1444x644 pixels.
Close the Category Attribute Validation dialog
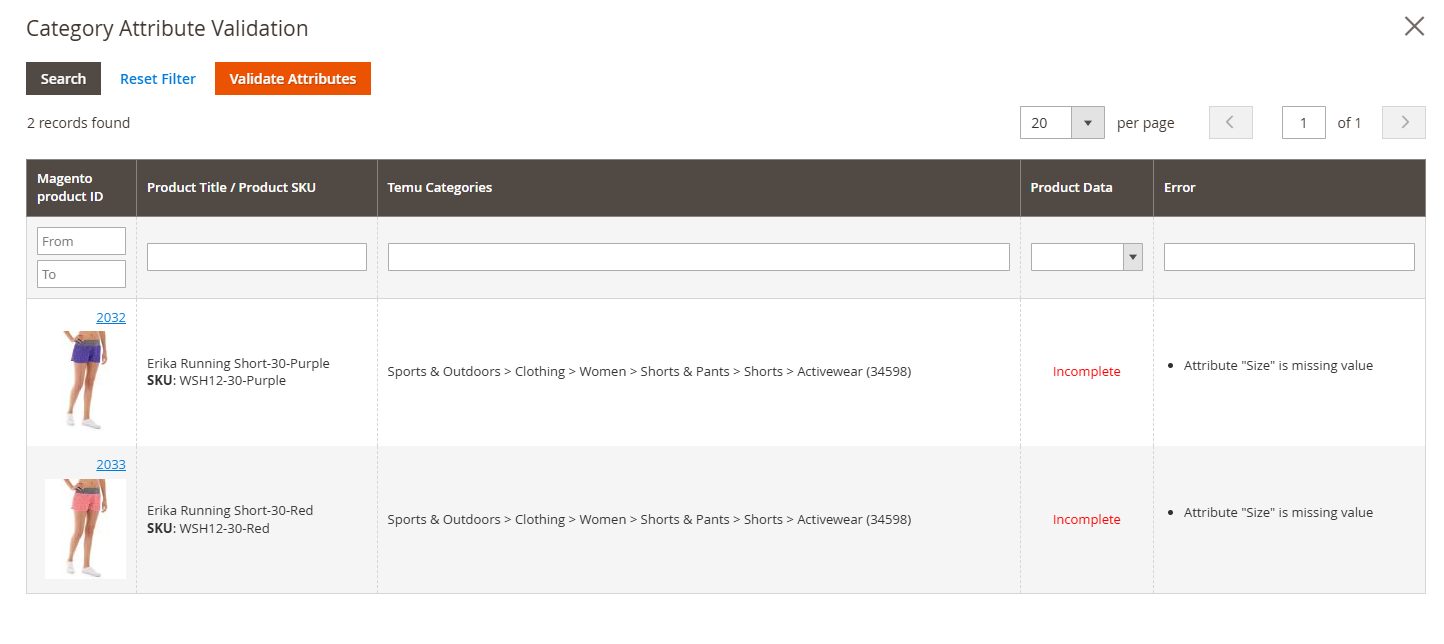point(1413,27)
